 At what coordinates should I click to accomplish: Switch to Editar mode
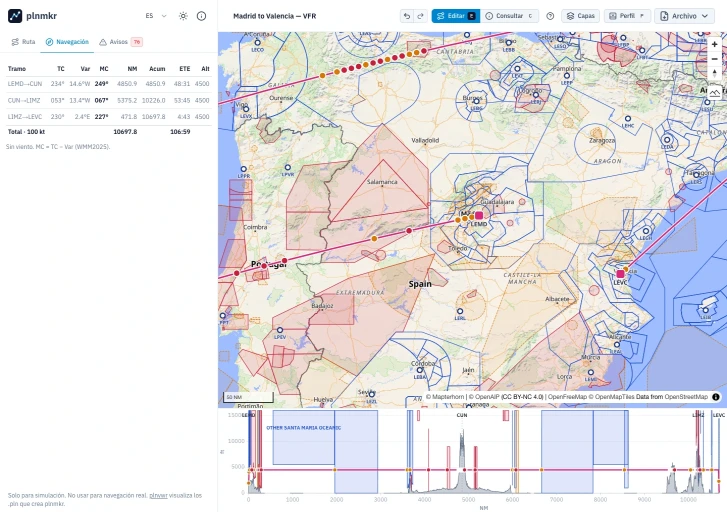[x=456, y=16]
